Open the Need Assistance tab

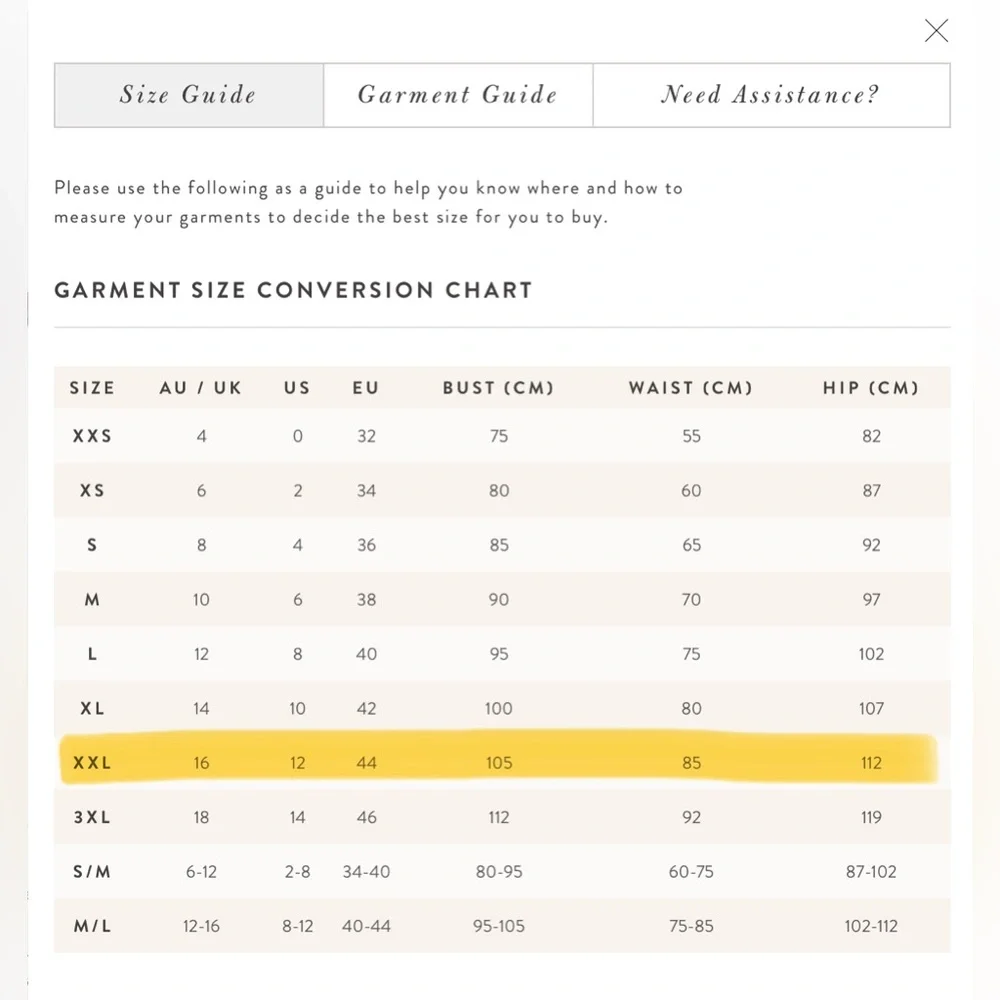(x=771, y=95)
